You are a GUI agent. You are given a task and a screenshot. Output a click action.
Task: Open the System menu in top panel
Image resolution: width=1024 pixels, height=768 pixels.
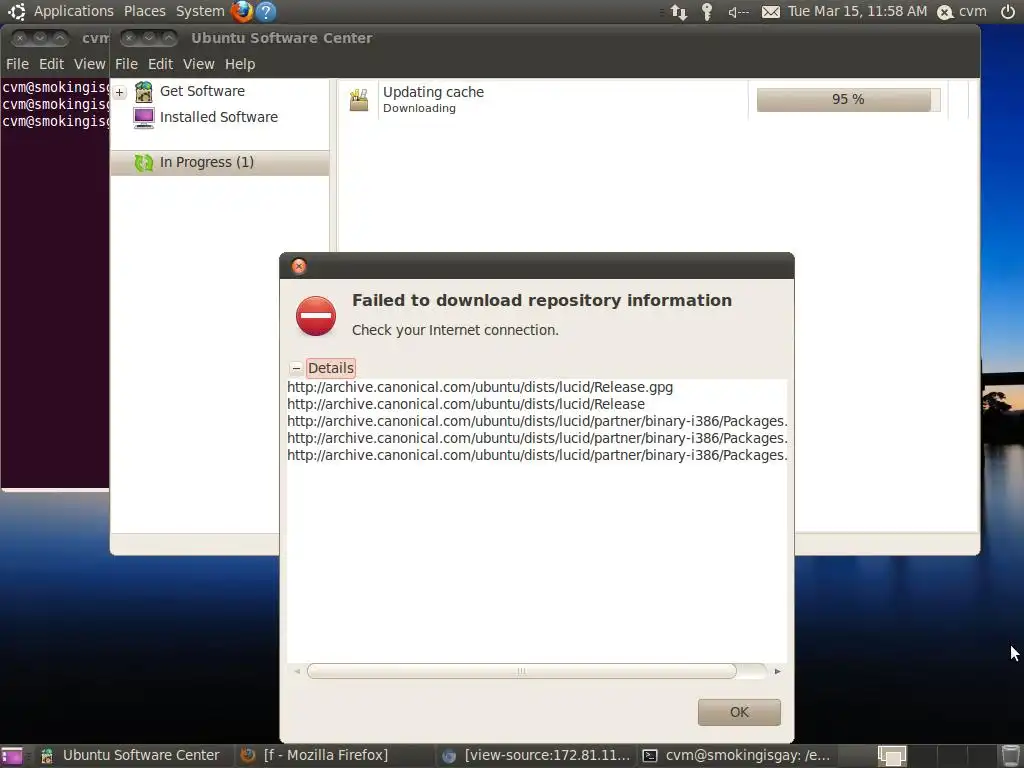(200, 11)
